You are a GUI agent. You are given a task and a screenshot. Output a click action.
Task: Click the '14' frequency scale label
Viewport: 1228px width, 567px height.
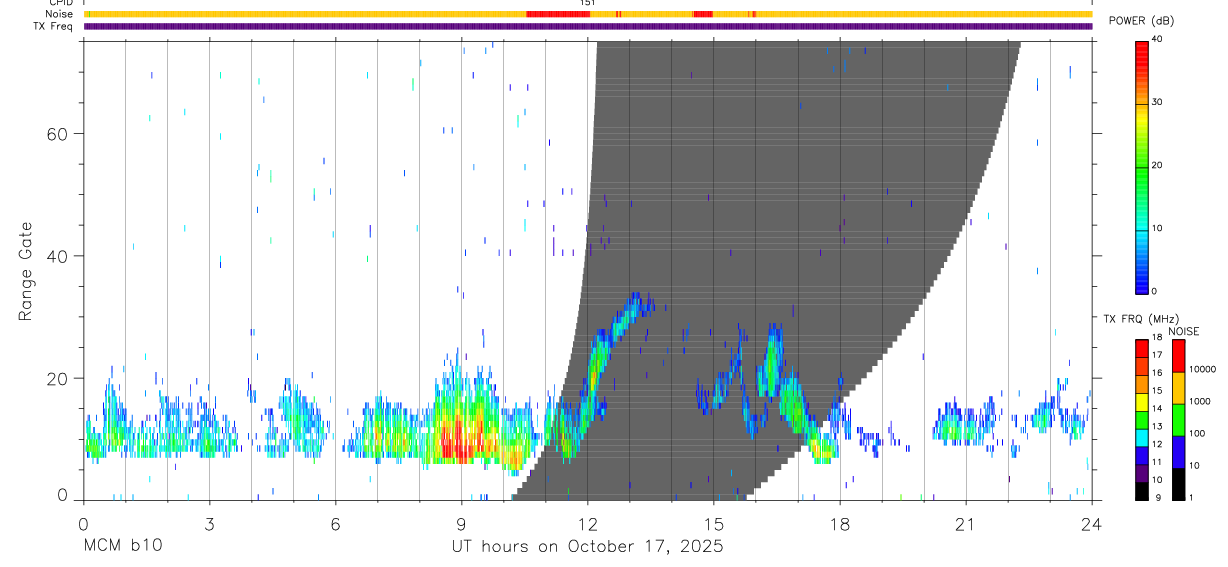1158,409
